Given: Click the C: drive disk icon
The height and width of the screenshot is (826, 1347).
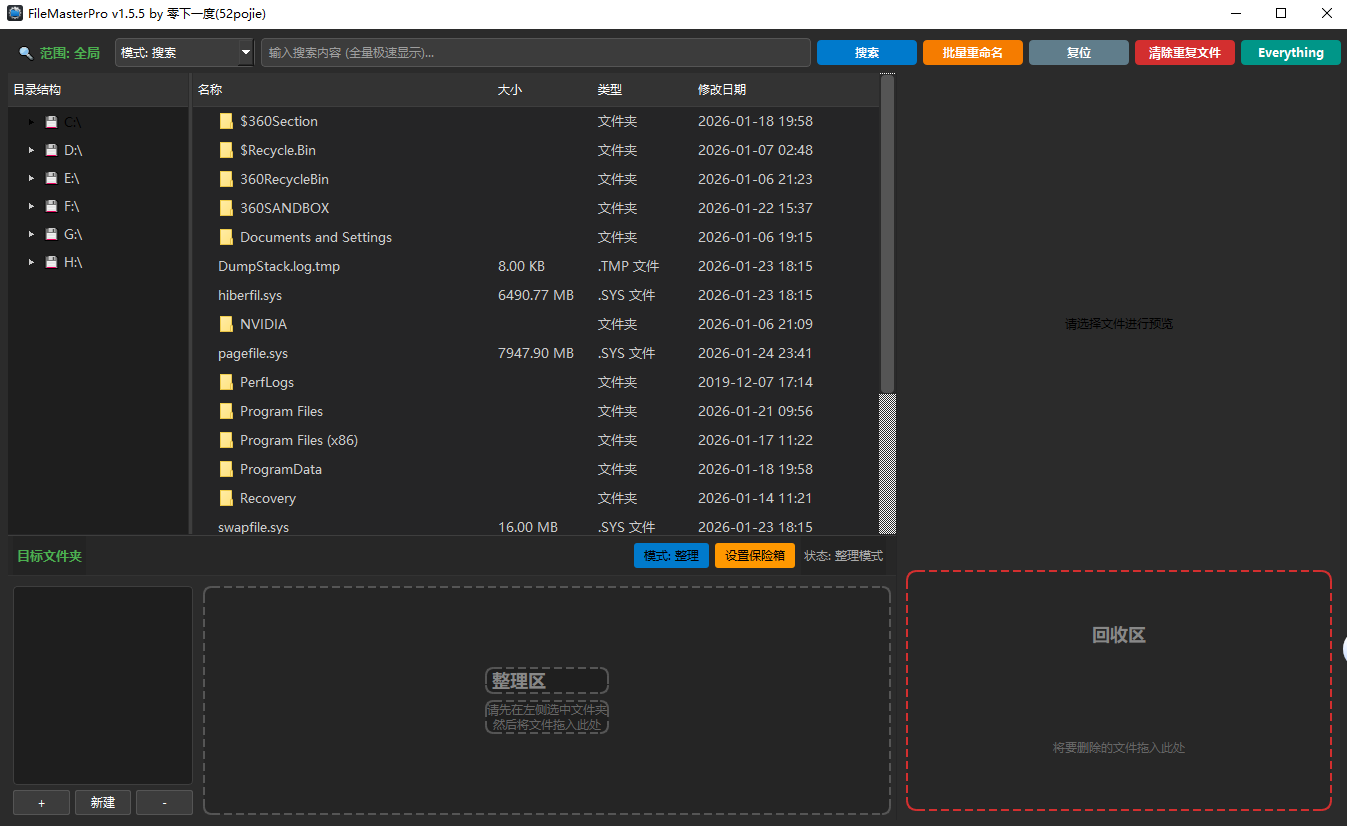Looking at the screenshot, I should (51, 122).
